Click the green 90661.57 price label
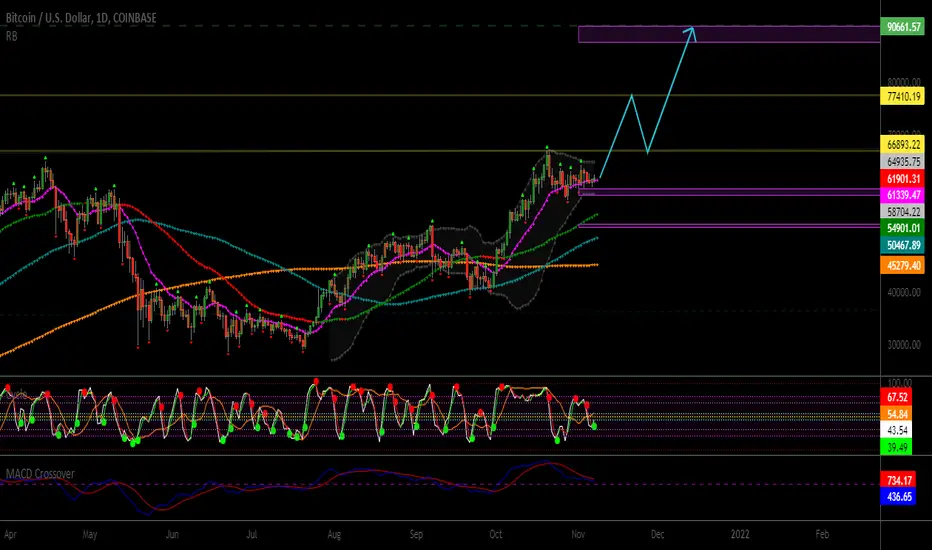This screenshot has width=932, height=550. pyautogui.click(x=902, y=27)
